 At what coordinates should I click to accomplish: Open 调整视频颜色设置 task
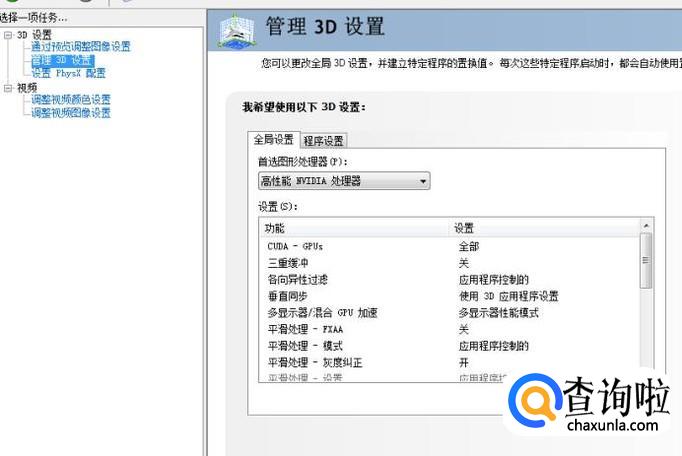tap(70, 100)
